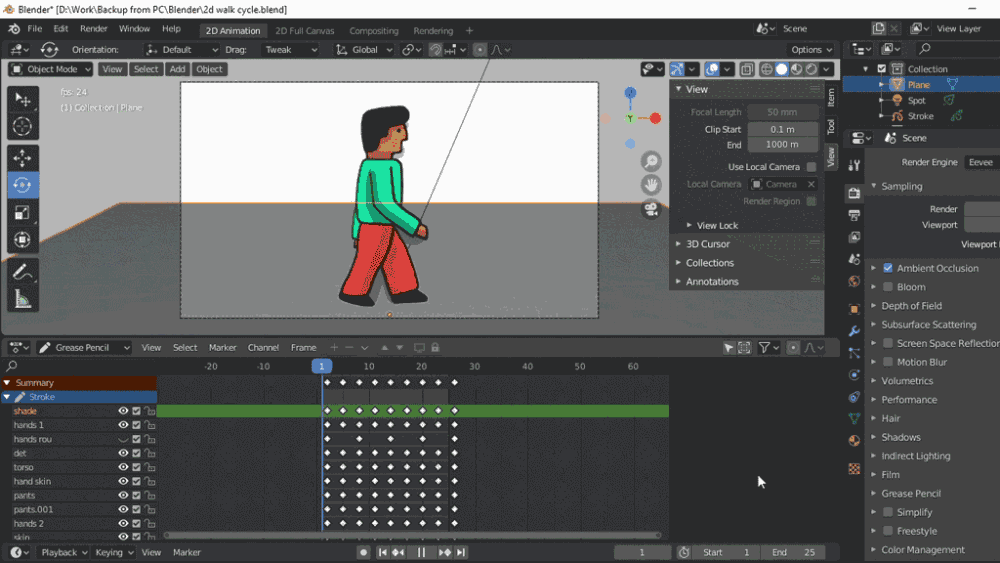
Task: Select the Spot light in outliner
Action: tap(916, 100)
